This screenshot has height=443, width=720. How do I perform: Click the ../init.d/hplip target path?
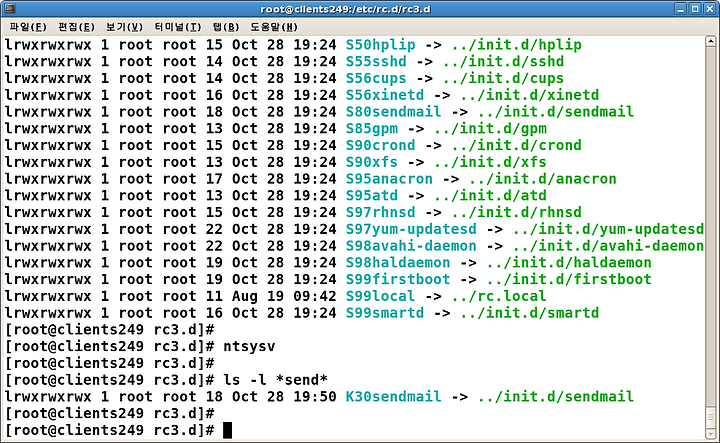tap(517, 45)
